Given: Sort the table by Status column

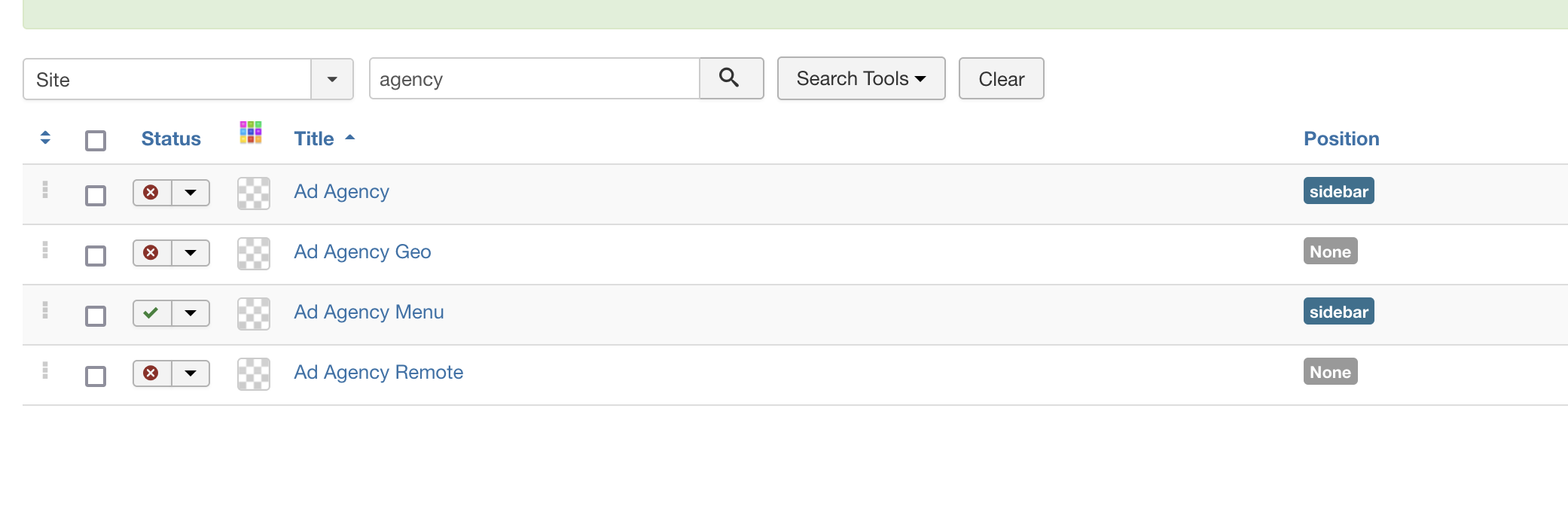Looking at the screenshot, I should click(x=171, y=139).
